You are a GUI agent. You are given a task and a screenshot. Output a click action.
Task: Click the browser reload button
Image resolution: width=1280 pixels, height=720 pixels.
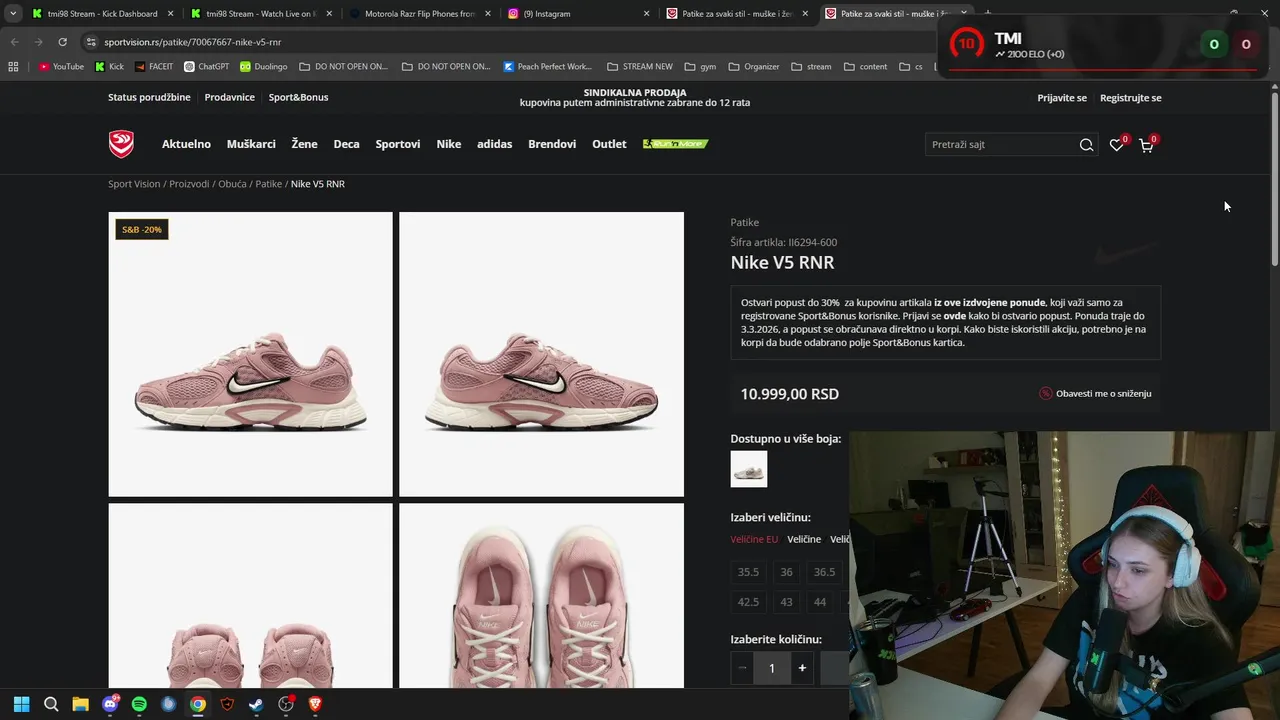pos(62,42)
